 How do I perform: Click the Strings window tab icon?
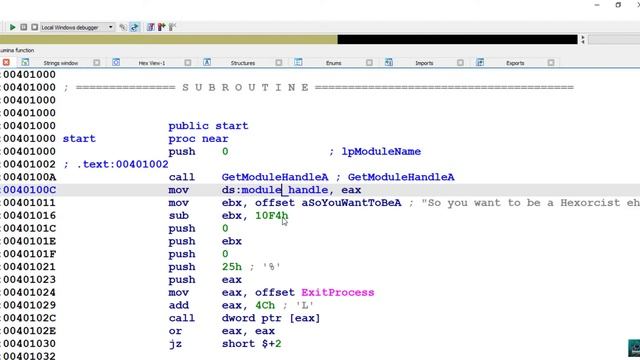[25, 62]
